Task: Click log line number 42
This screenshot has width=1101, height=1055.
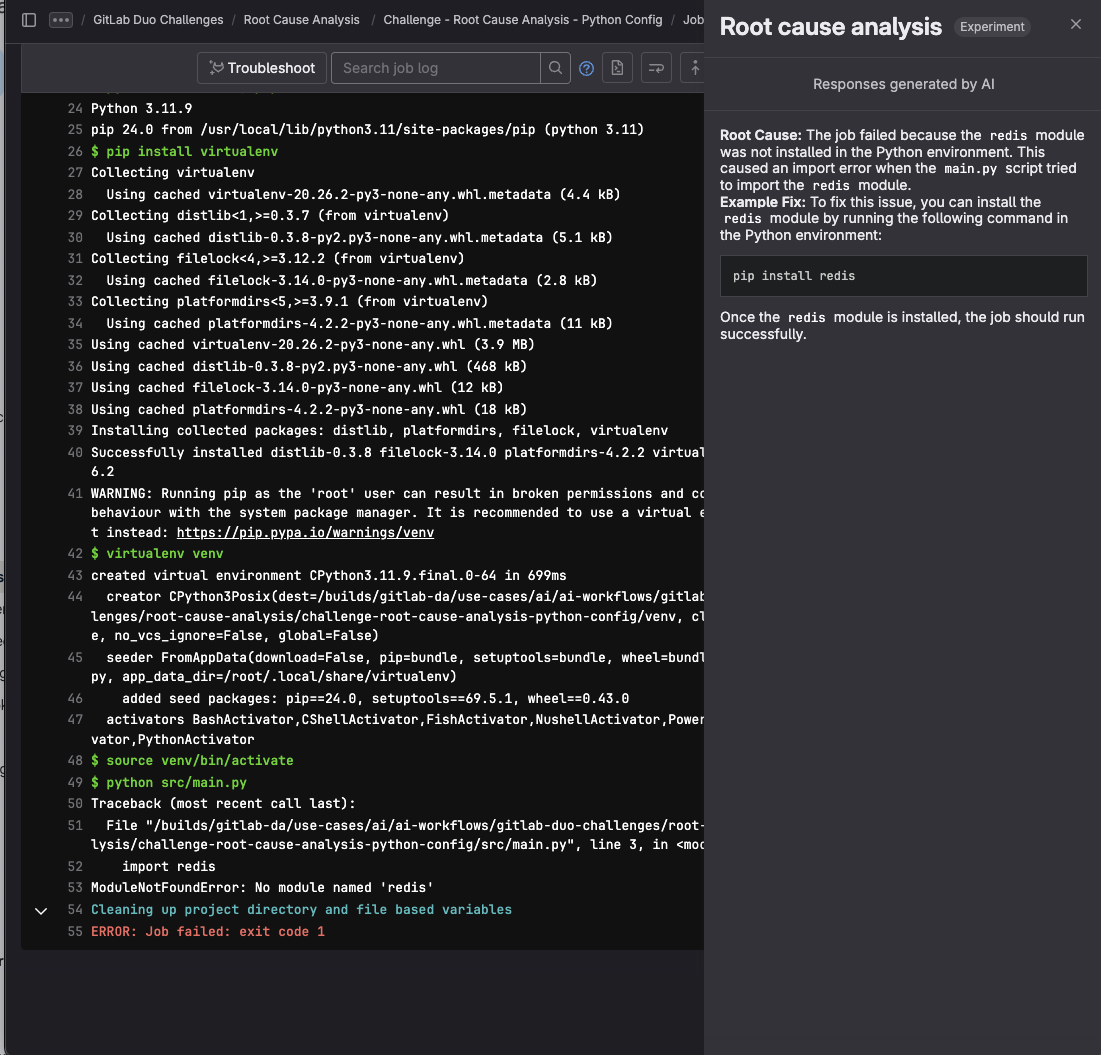Action: (x=75, y=553)
